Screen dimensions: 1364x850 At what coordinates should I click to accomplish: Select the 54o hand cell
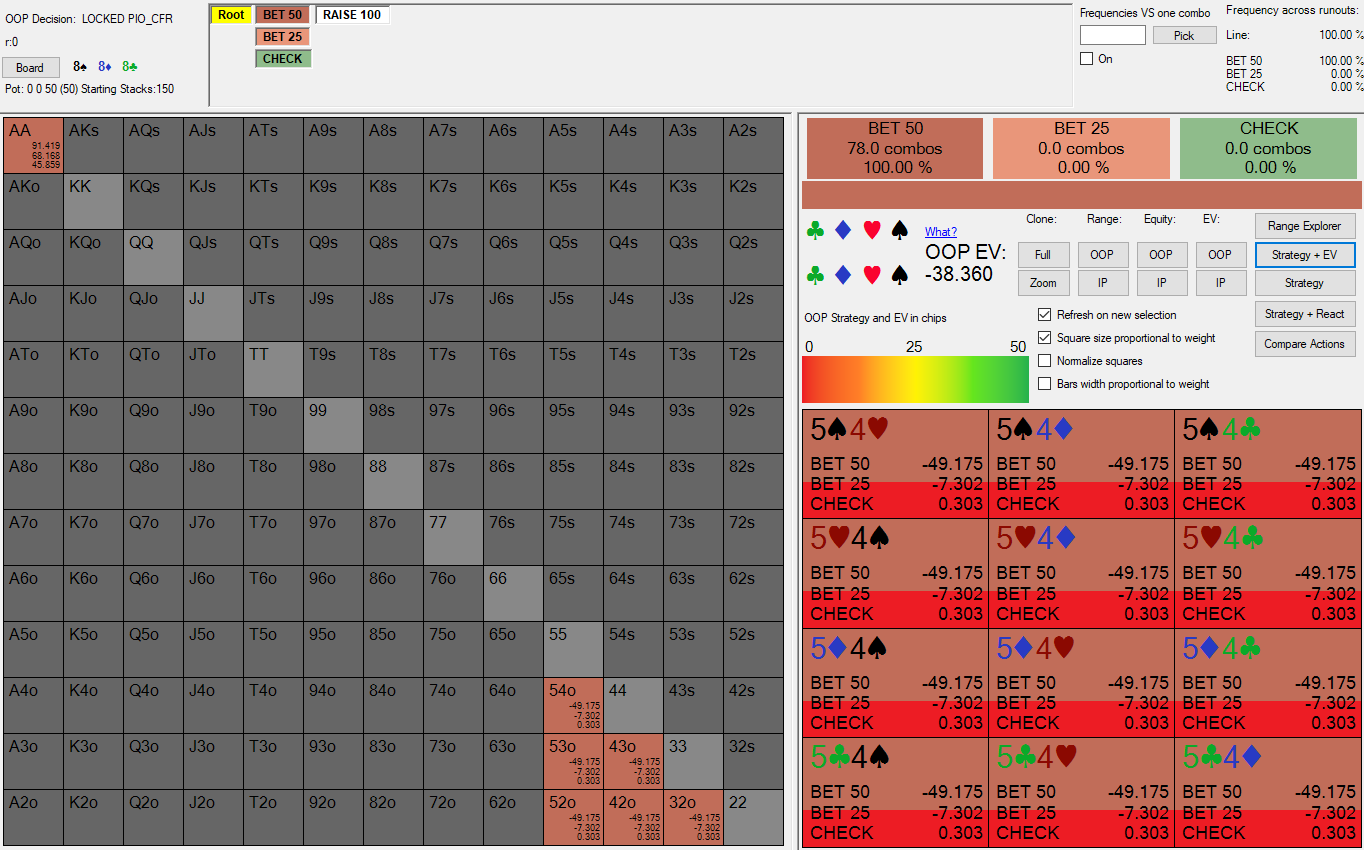573,706
